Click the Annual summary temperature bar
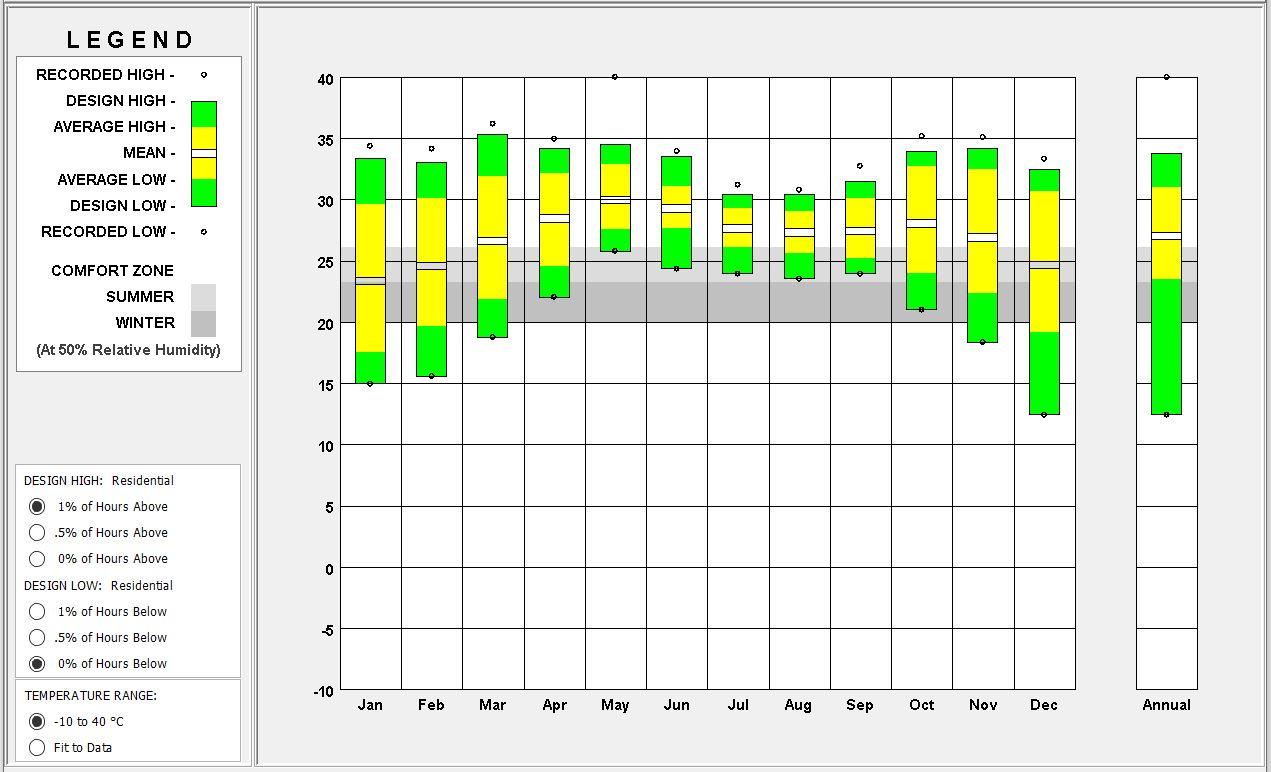The height and width of the screenshot is (772, 1271). pyautogui.click(x=1166, y=284)
